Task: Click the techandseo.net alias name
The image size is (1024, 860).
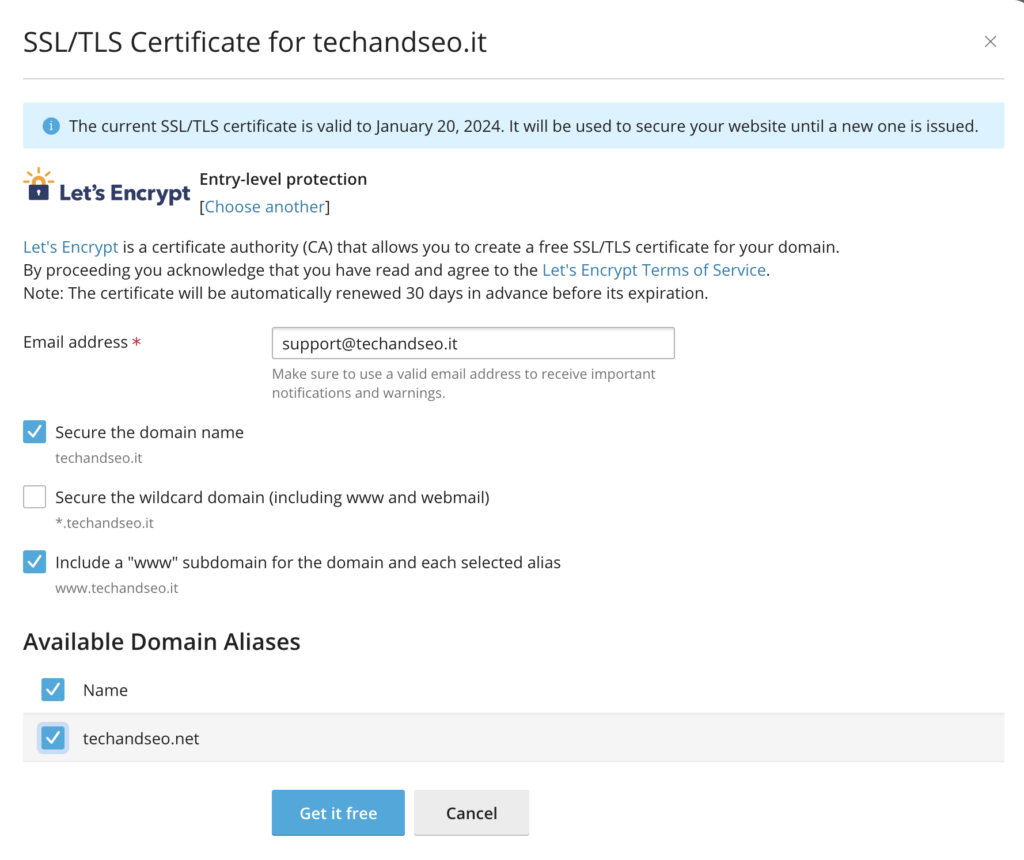Action: tap(141, 739)
